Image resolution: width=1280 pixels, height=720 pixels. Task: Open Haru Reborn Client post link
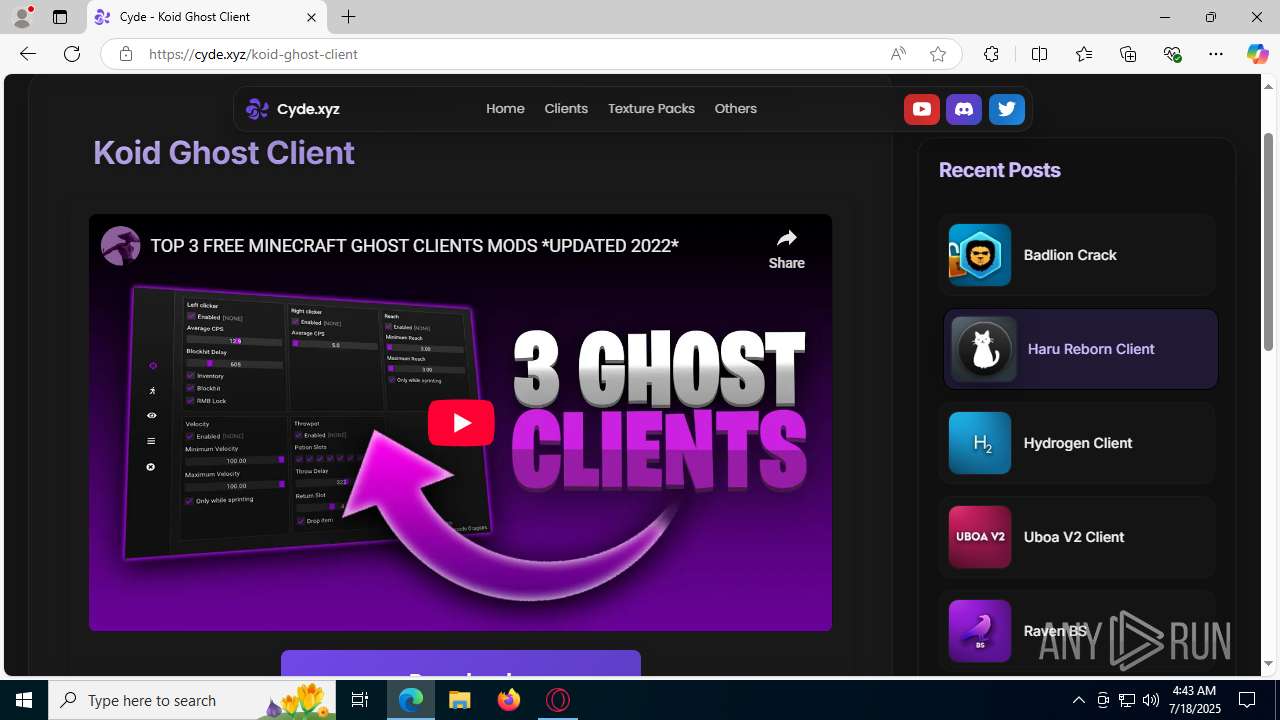point(1081,349)
